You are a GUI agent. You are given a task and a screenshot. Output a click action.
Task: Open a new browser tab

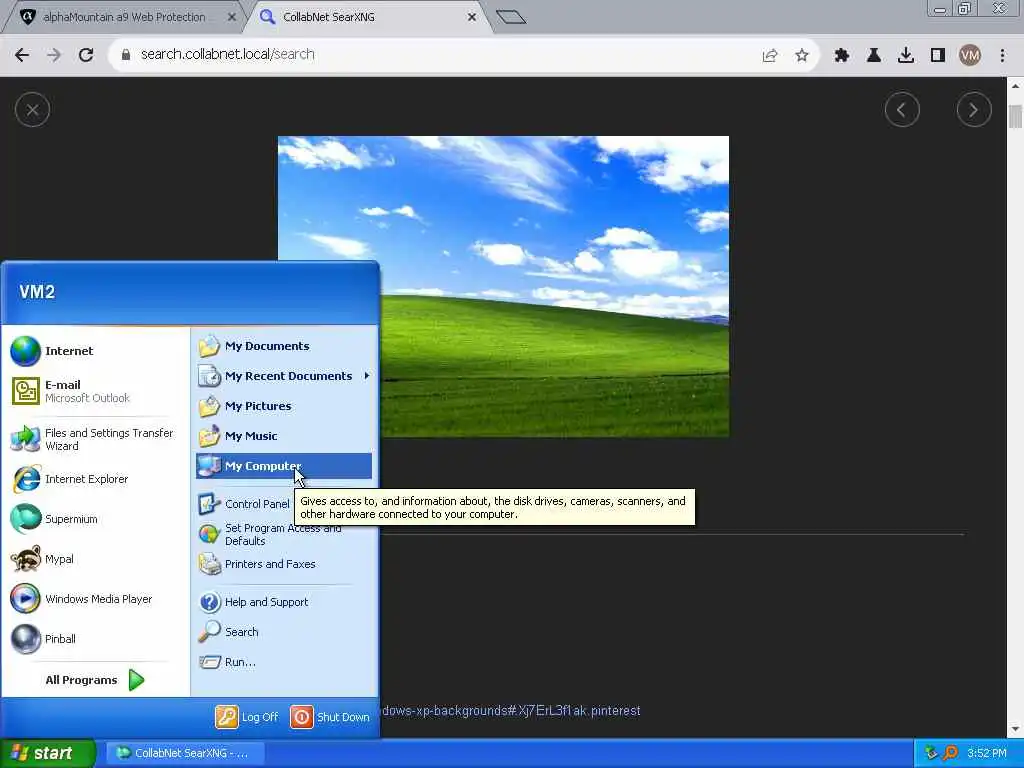[x=511, y=17]
